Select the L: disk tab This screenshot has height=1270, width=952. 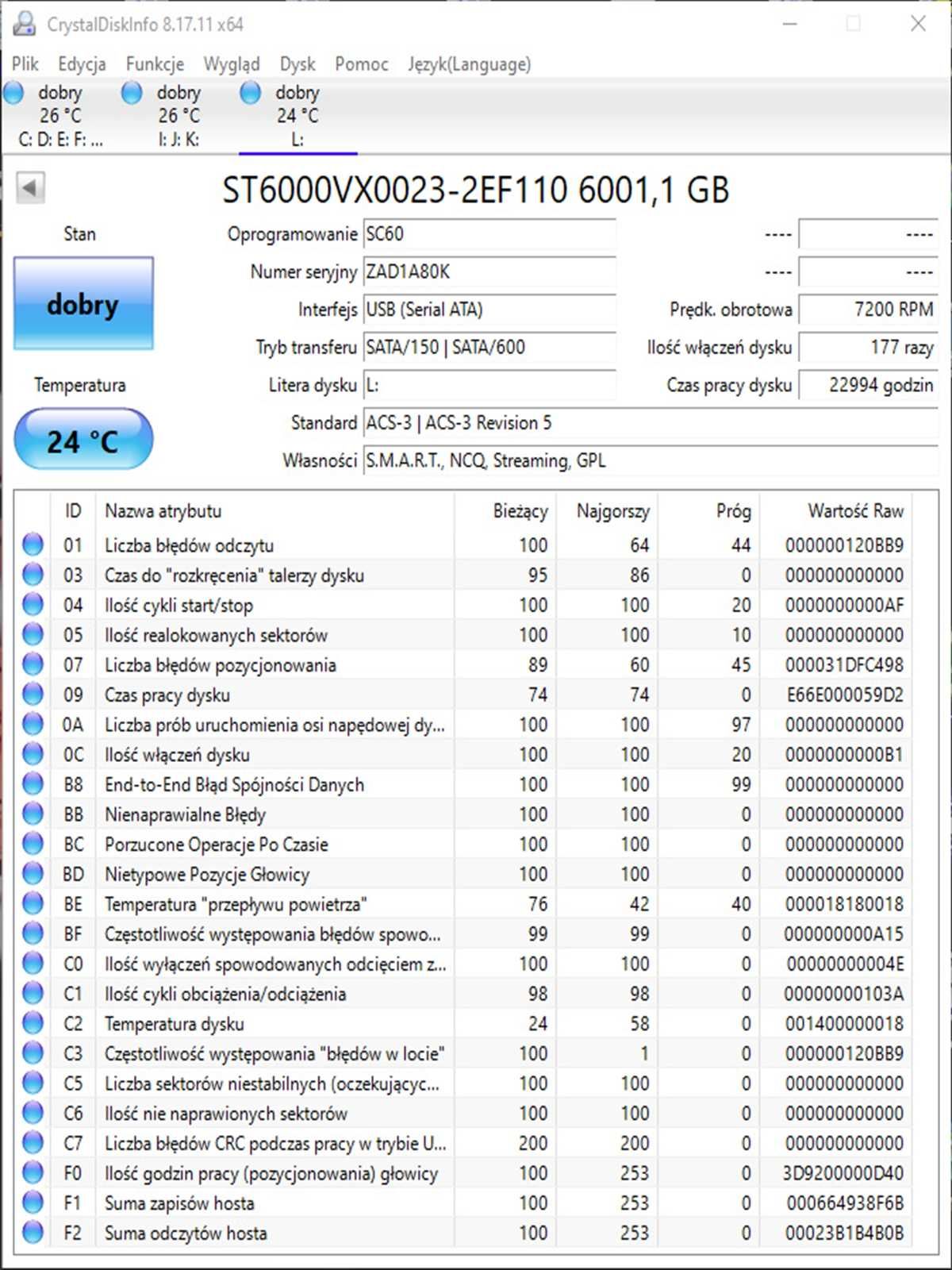[x=297, y=115]
